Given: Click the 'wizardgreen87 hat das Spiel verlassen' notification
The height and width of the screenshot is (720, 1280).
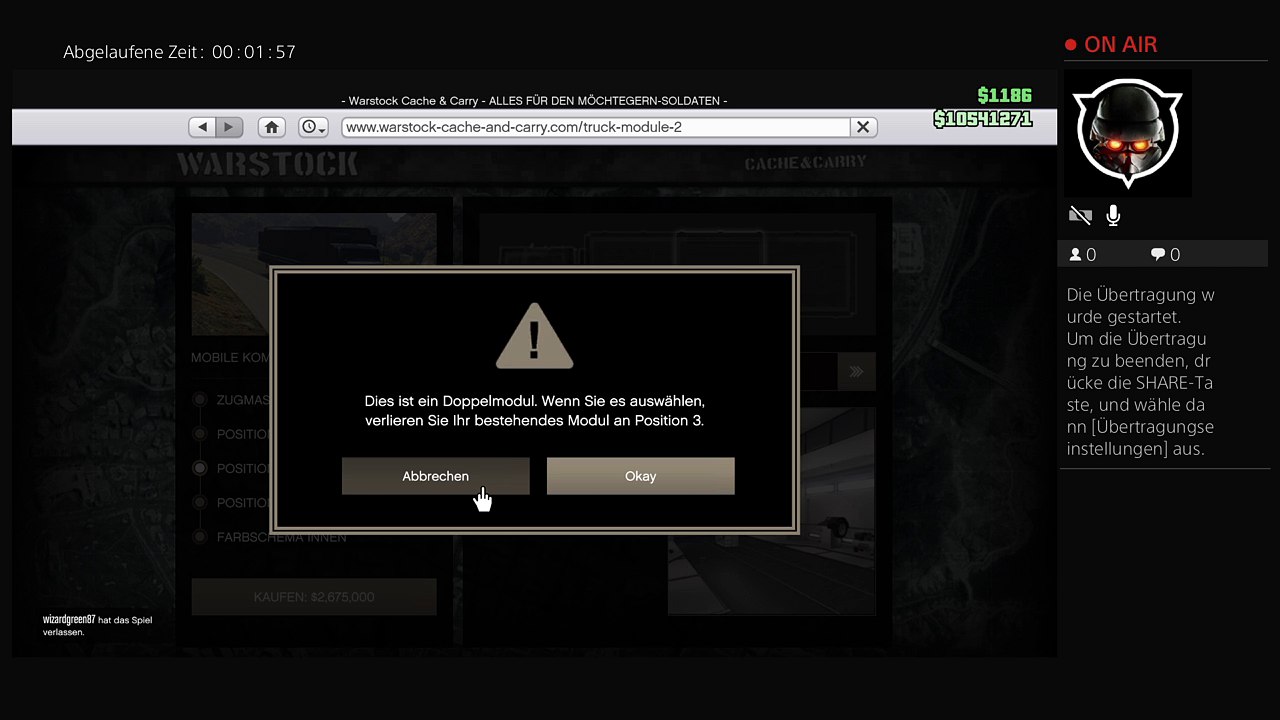Looking at the screenshot, I should 97,626.
